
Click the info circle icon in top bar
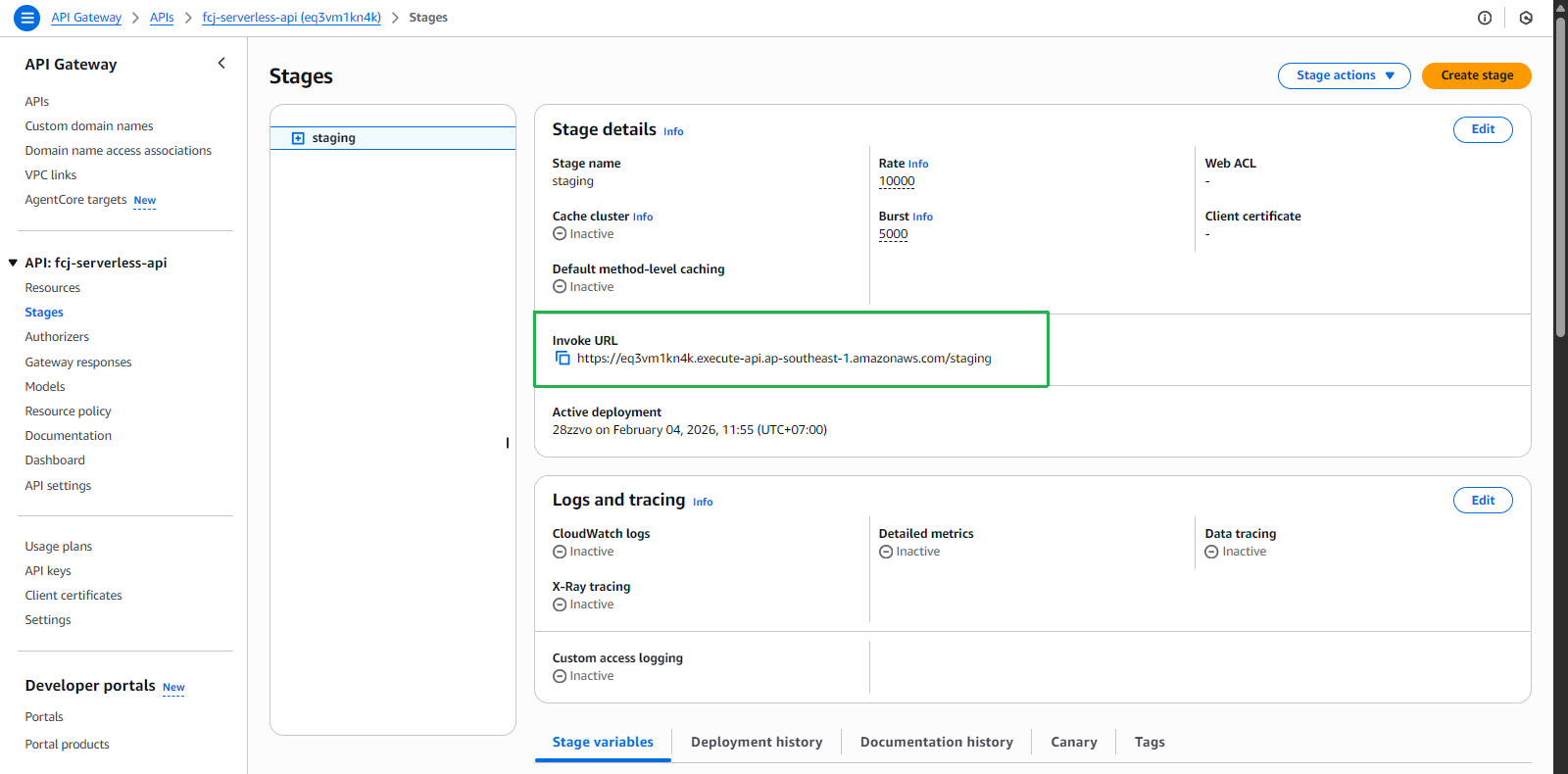1485,18
